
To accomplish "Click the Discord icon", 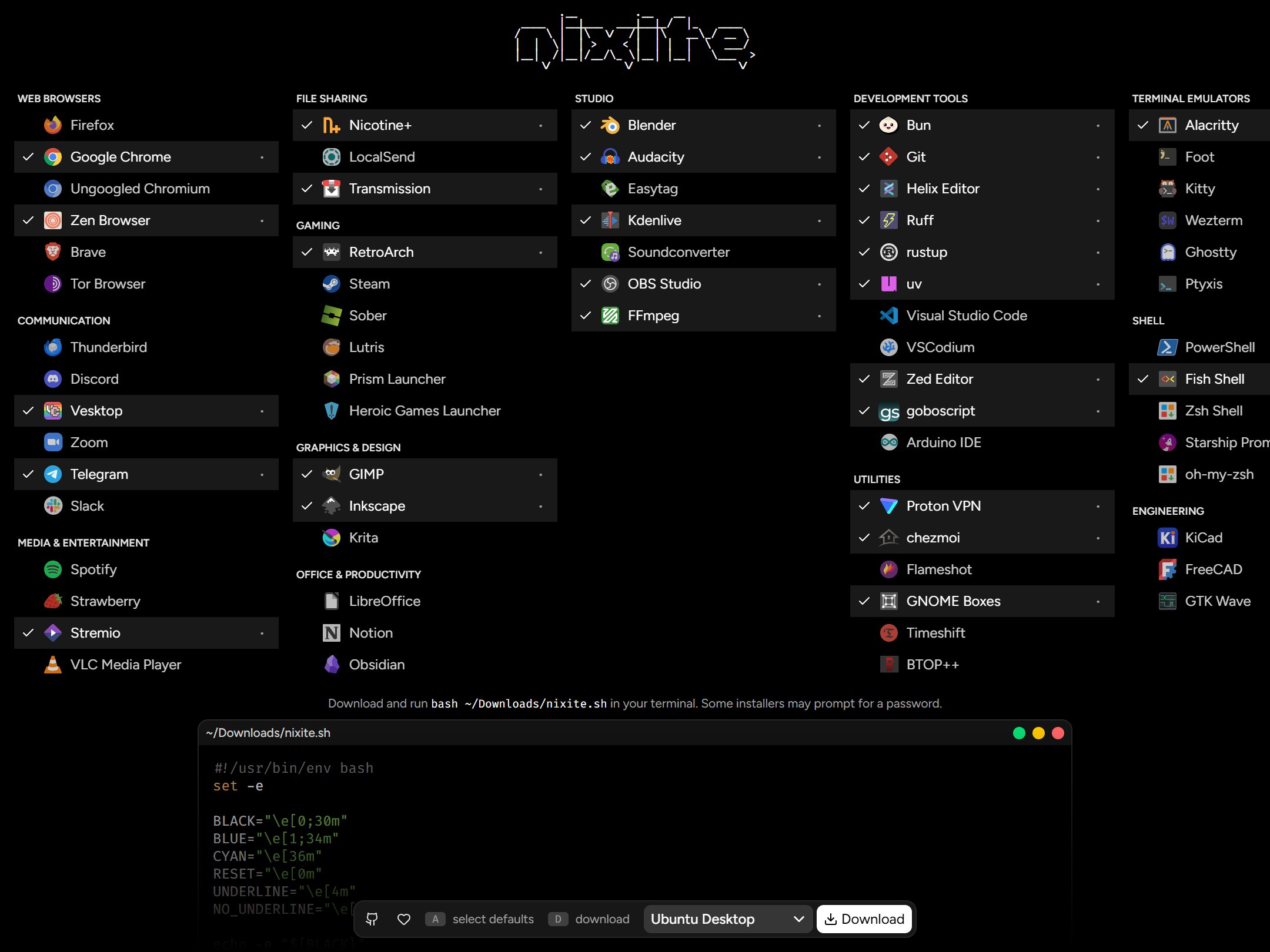I will coord(53,379).
